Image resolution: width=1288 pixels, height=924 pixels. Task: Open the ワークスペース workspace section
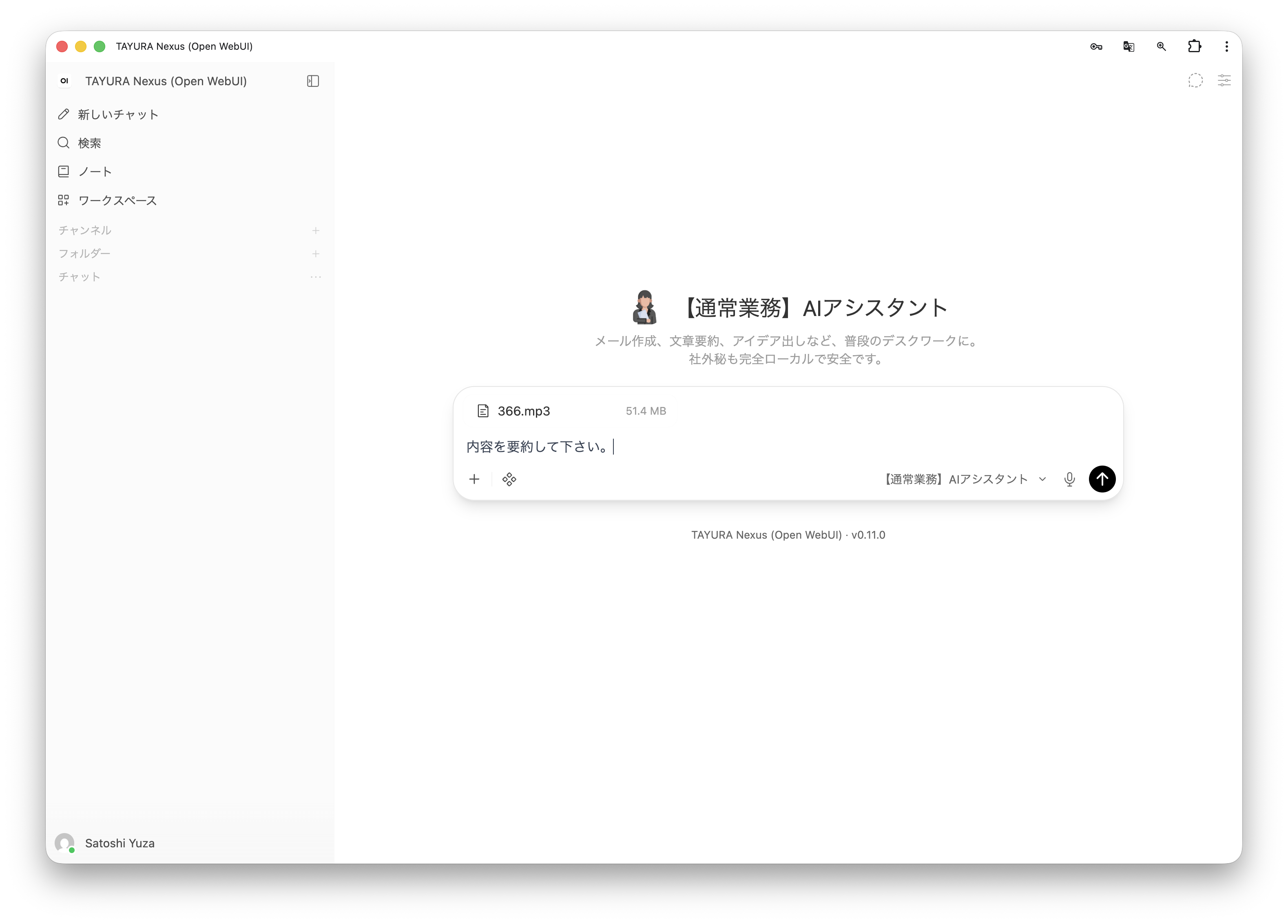pos(189,201)
